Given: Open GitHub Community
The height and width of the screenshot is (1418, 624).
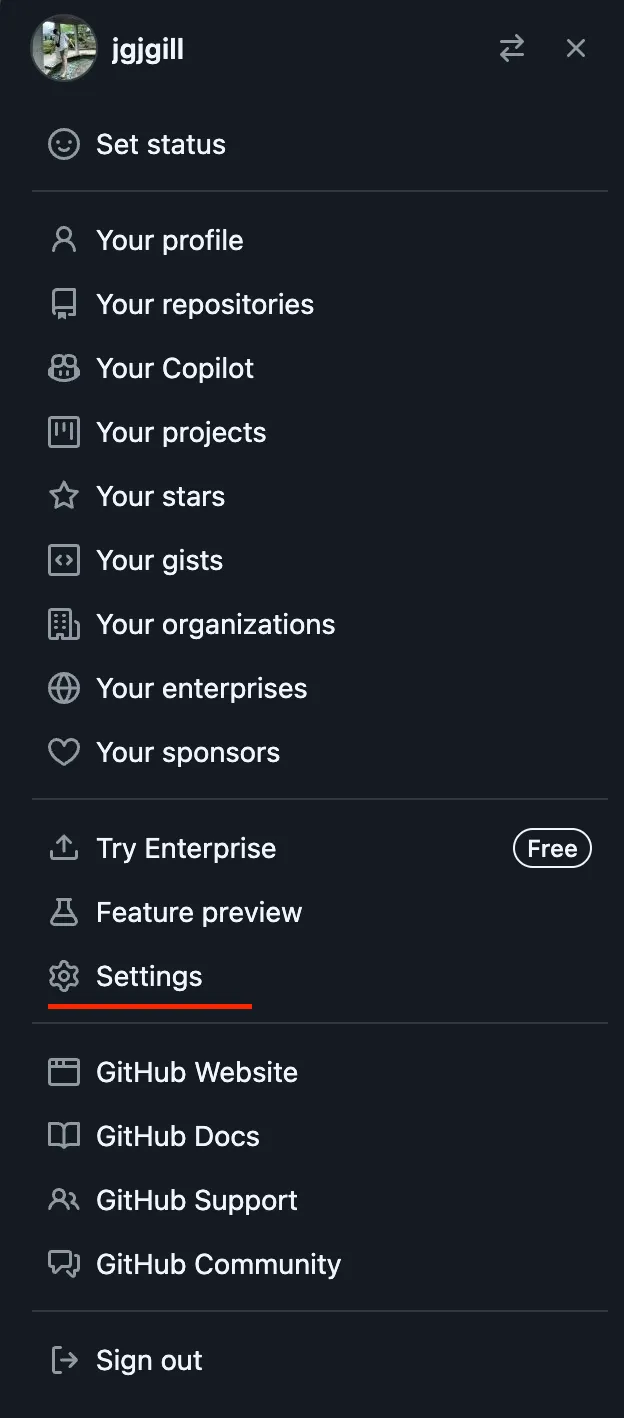Looking at the screenshot, I should tap(218, 1264).
